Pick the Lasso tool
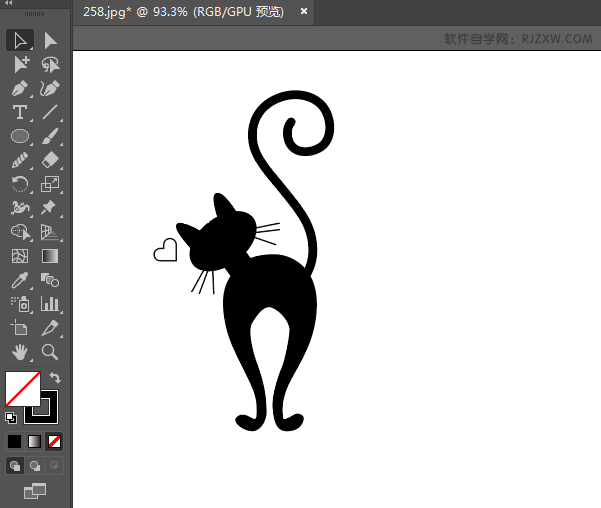This screenshot has width=601, height=508. click(50, 64)
